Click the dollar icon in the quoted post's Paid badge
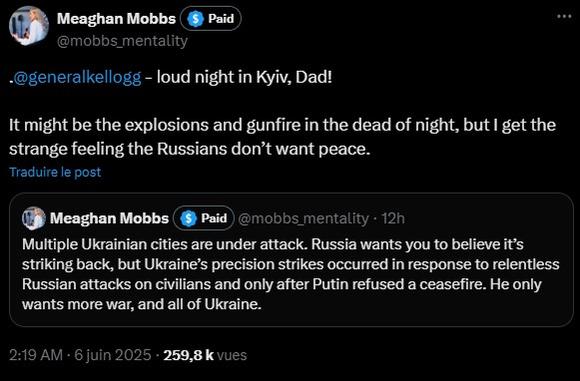The height and width of the screenshot is (381, 580). (x=188, y=218)
